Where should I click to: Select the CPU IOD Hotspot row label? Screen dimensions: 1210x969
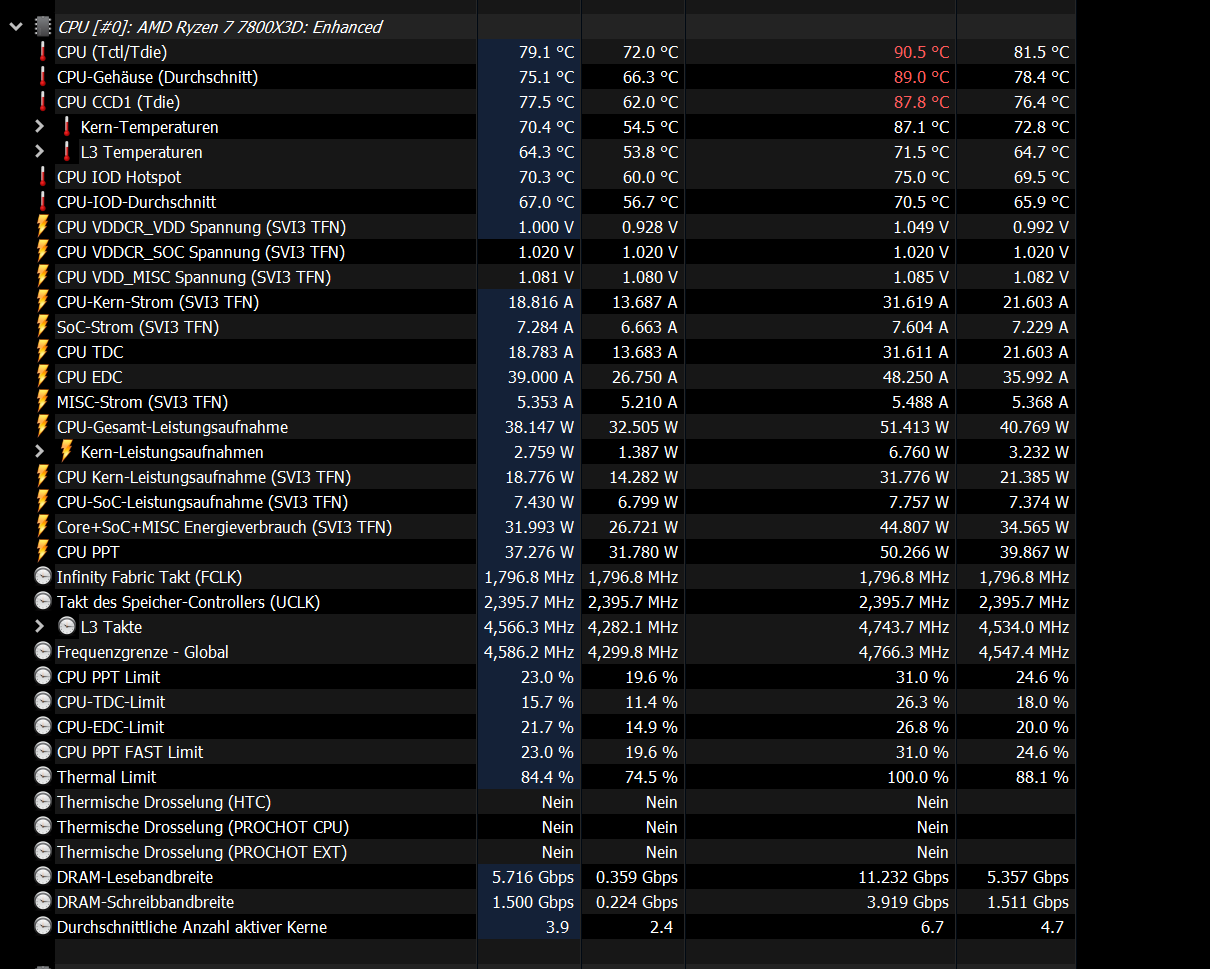click(x=119, y=177)
